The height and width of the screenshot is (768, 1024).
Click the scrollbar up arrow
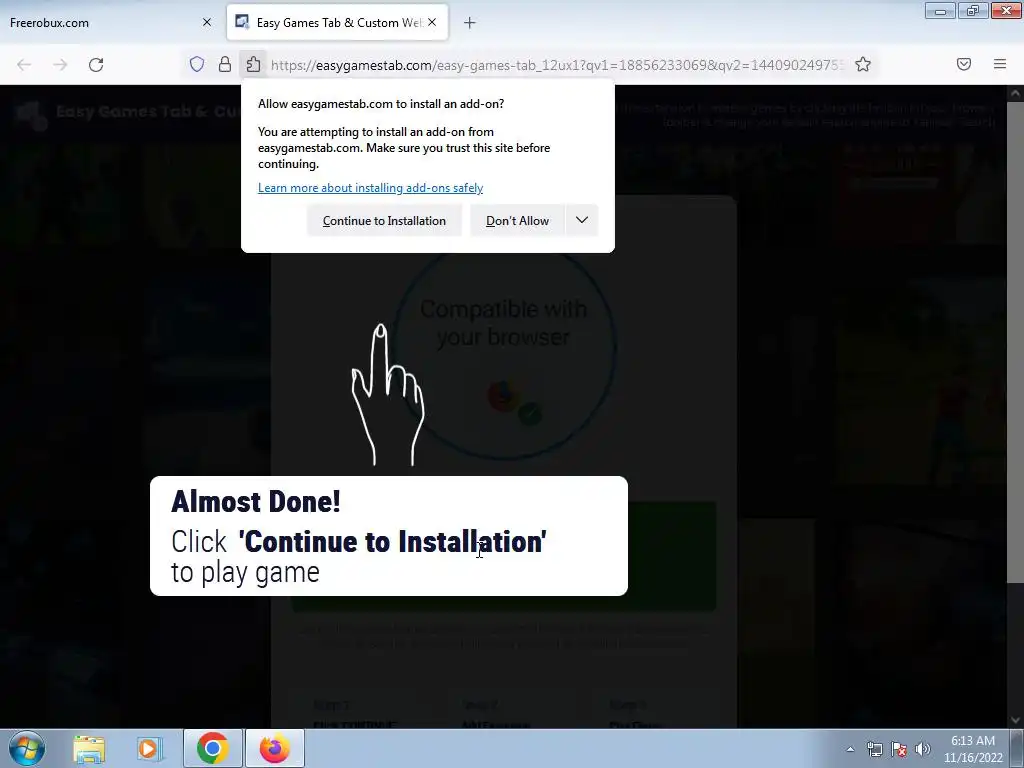click(x=1015, y=93)
